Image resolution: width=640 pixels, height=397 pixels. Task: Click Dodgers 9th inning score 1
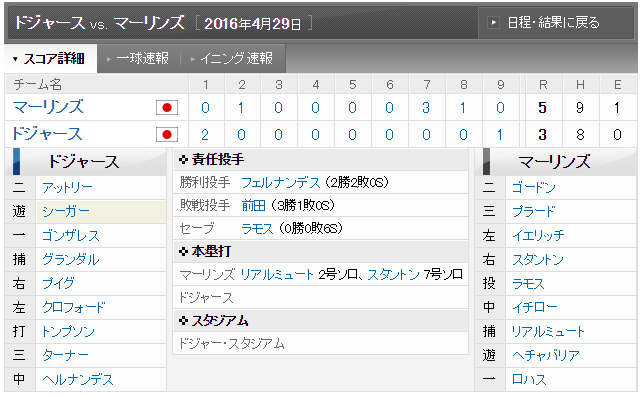click(500, 135)
